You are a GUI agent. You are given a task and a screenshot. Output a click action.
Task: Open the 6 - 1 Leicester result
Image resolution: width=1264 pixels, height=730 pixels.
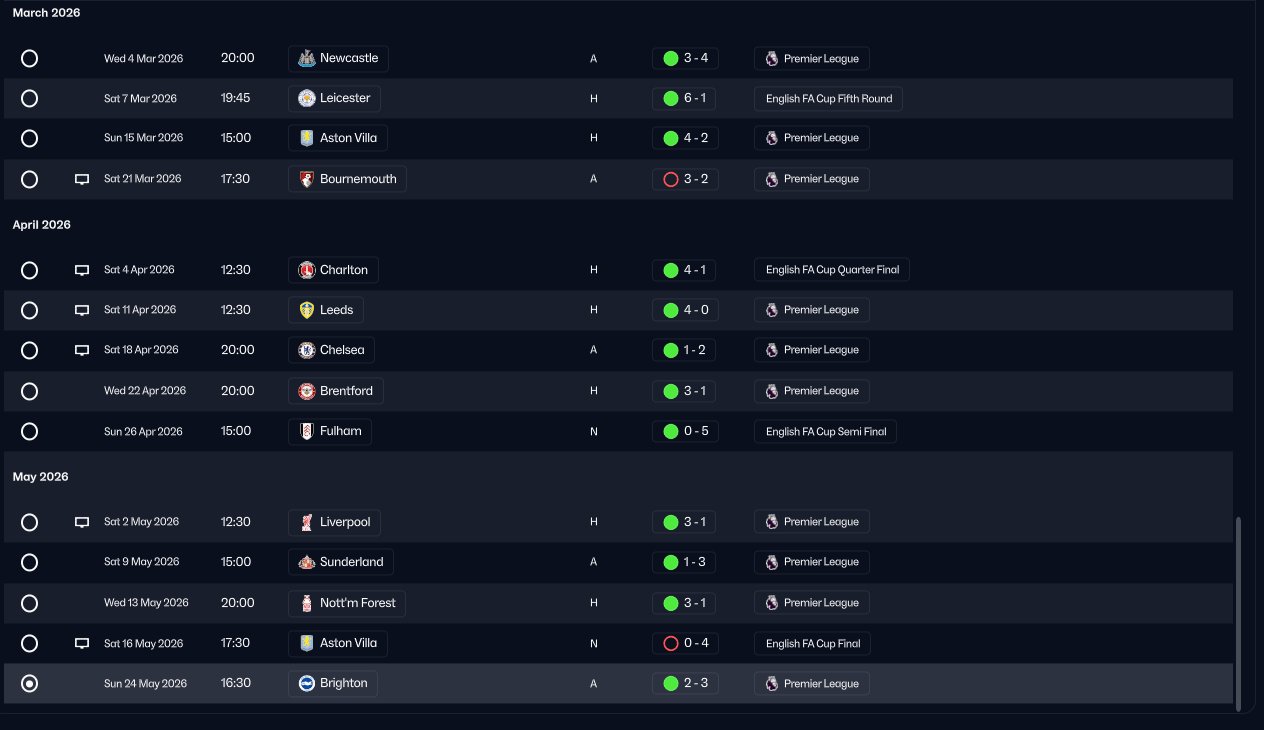685,99
